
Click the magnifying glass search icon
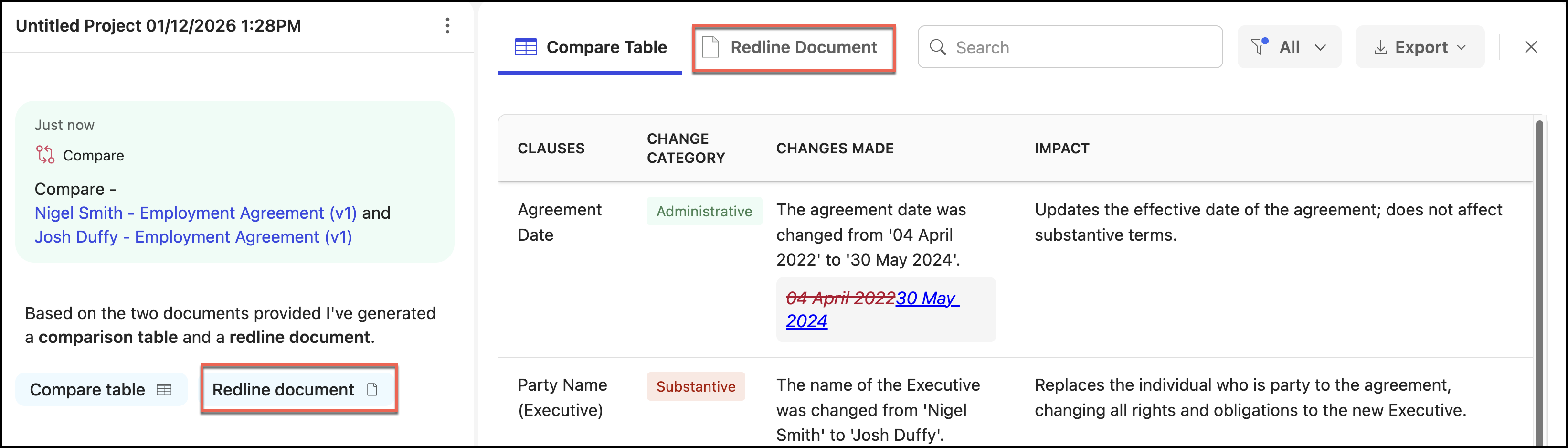coord(938,47)
